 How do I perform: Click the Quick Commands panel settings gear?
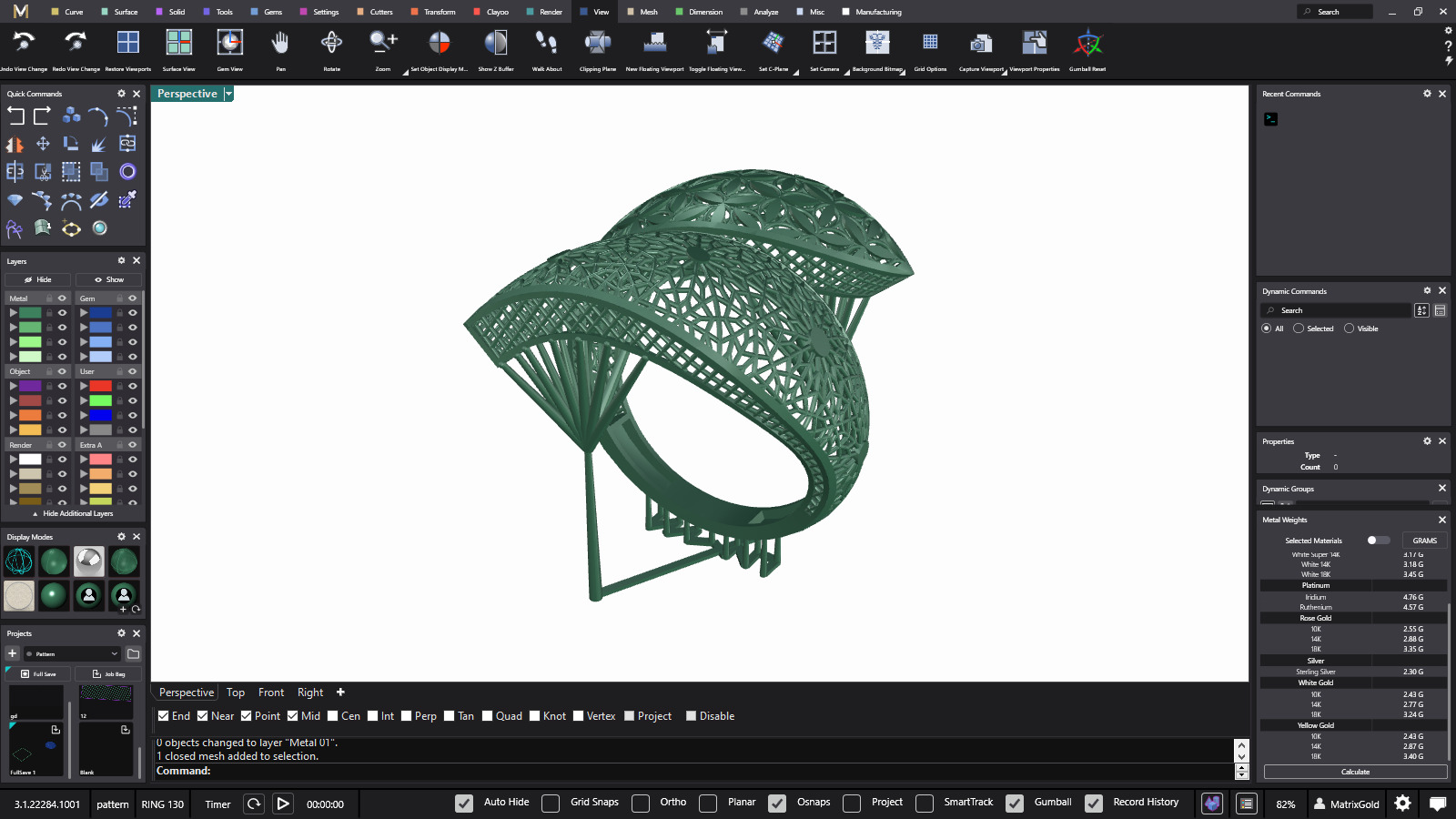[x=121, y=94]
